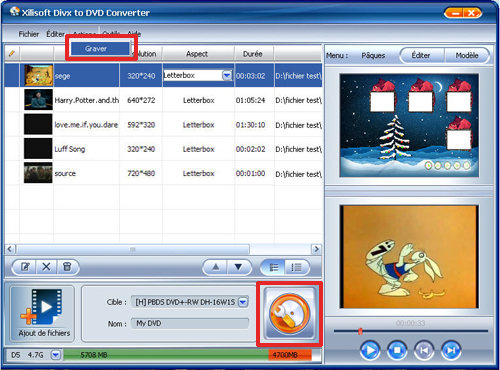Image resolution: width=500 pixels, height=370 pixels.
Task: Click the menu Éditer button
Action: (x=421, y=55)
